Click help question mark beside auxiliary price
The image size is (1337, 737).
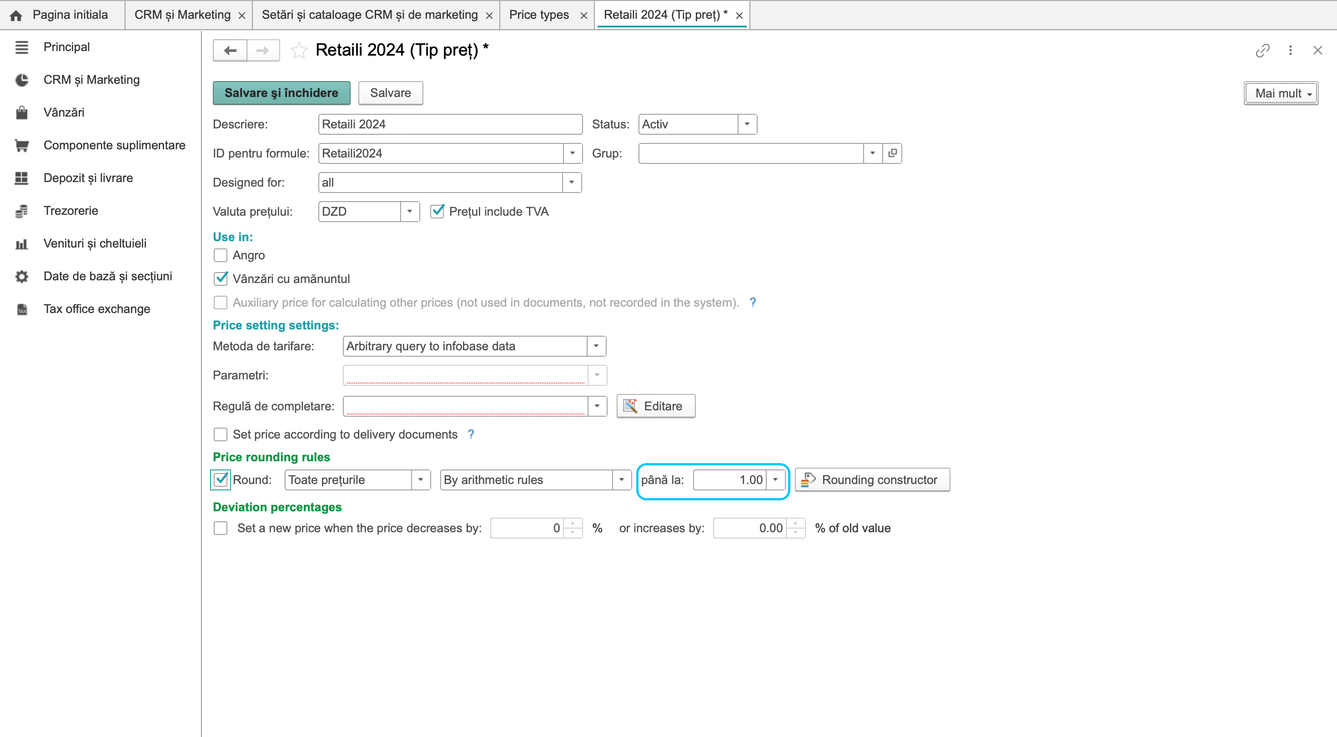point(753,302)
